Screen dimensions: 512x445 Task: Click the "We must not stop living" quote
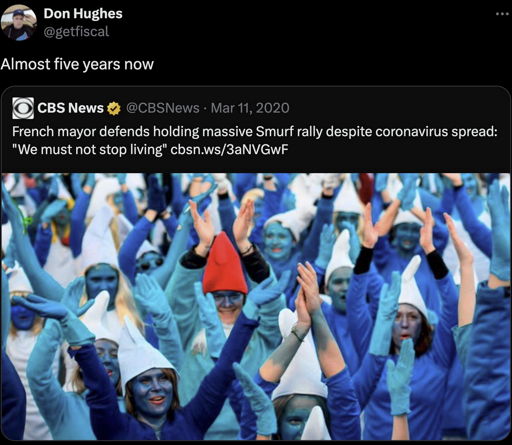pyautogui.click(x=89, y=150)
